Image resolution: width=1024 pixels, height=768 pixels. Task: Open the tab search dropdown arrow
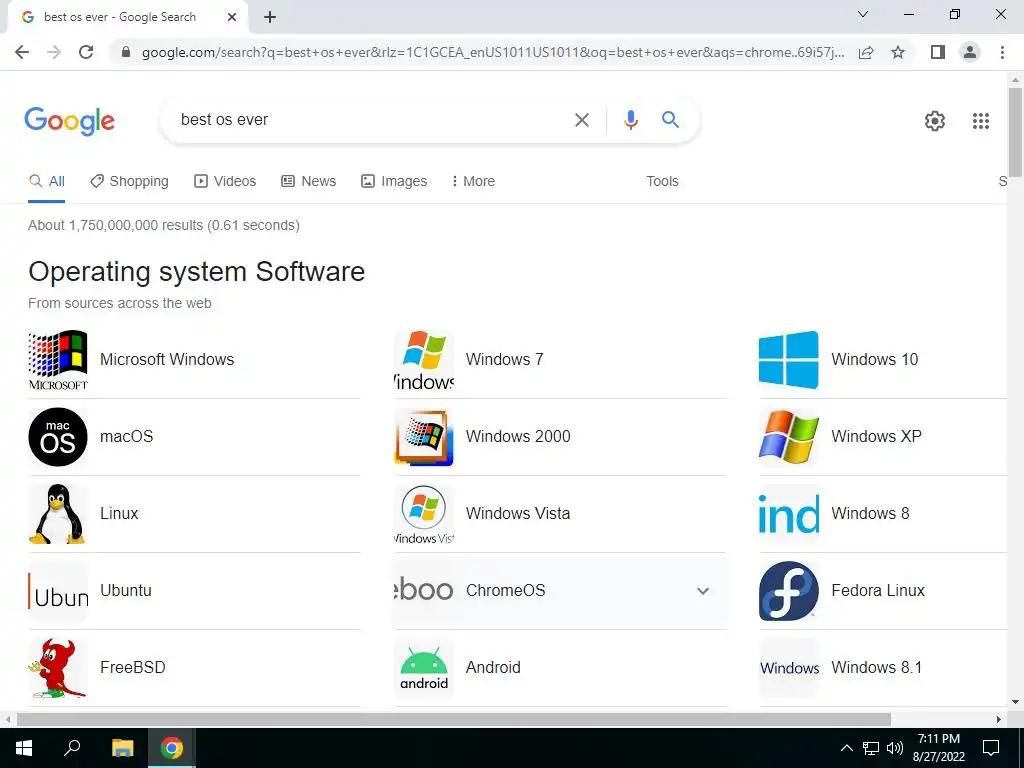click(863, 14)
